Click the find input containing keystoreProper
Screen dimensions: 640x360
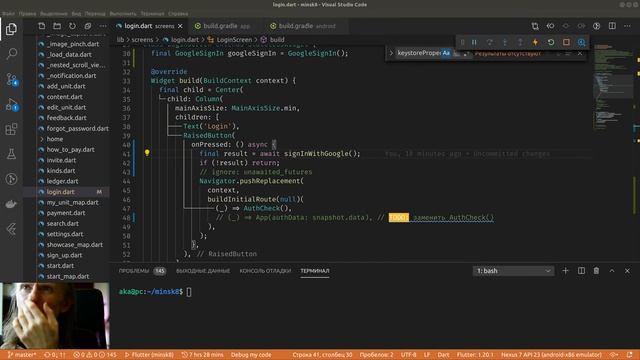(419, 53)
